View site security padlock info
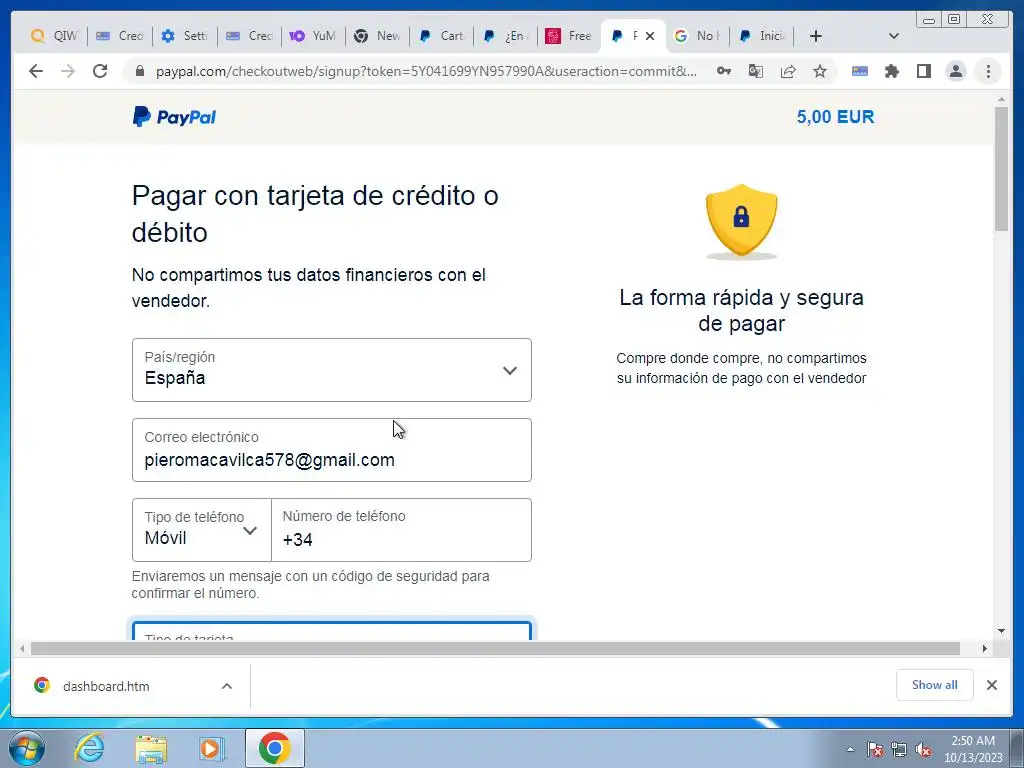Screen dimensions: 1024x768 (140, 71)
